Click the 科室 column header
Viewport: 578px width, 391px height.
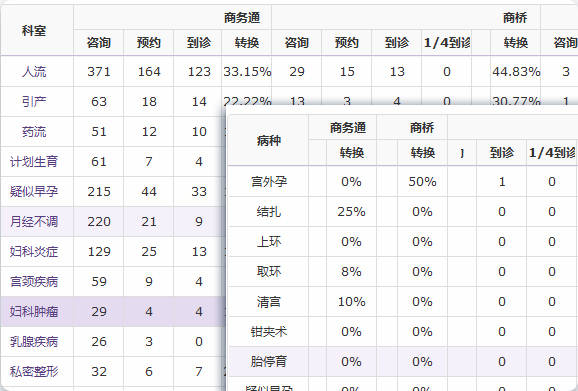coord(34,31)
